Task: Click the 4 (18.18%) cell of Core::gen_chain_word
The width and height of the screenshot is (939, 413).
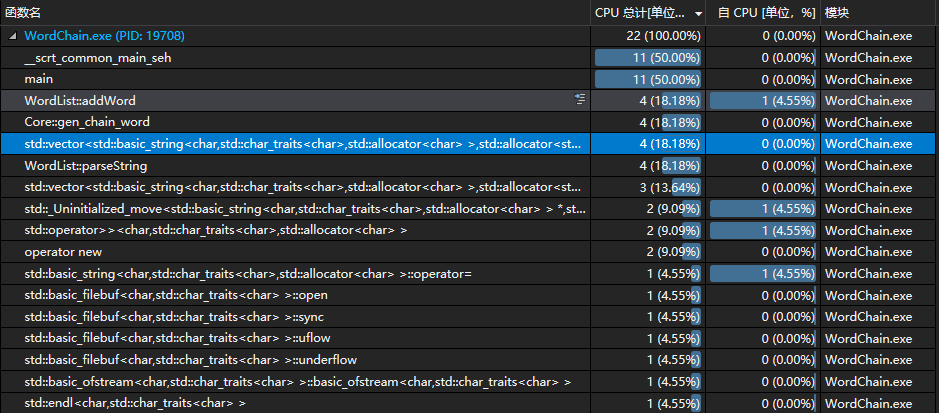Action: pos(647,122)
